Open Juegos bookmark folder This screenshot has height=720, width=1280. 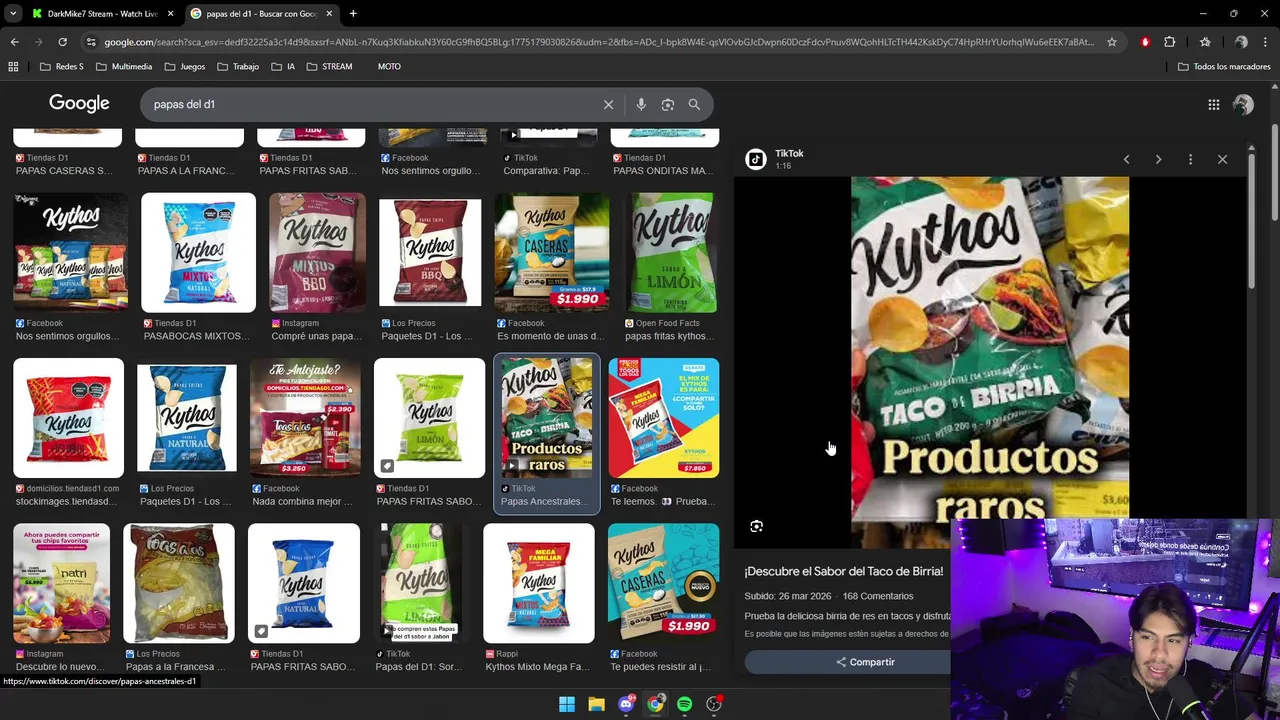point(184,67)
